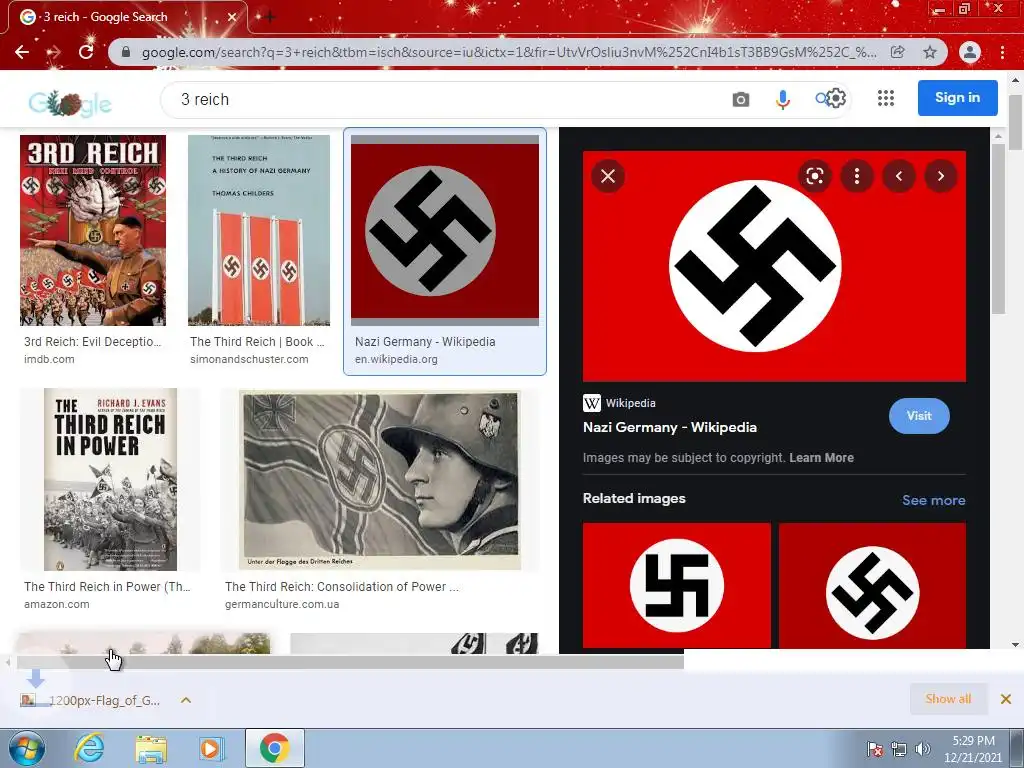Go back to the previous page
Screen dimensions: 1024x768
click(22, 52)
